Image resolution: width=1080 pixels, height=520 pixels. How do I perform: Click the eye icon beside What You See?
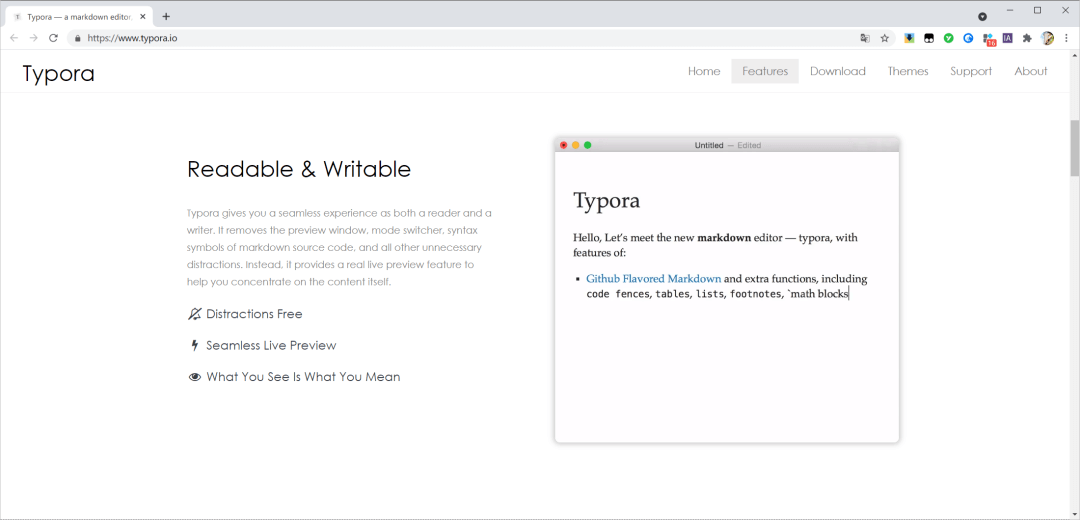(195, 377)
